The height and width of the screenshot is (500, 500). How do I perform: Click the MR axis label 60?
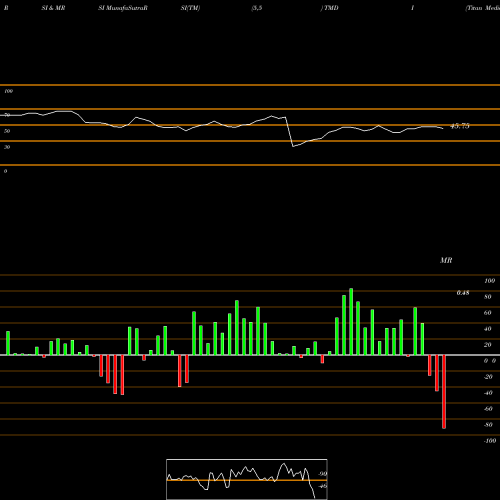point(488,313)
